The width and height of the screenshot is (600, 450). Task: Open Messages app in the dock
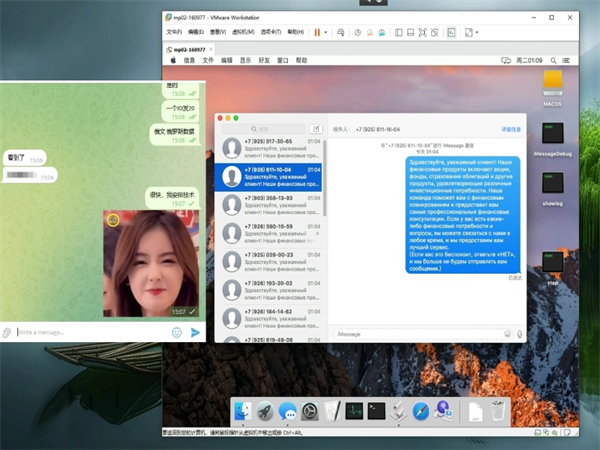(288, 410)
